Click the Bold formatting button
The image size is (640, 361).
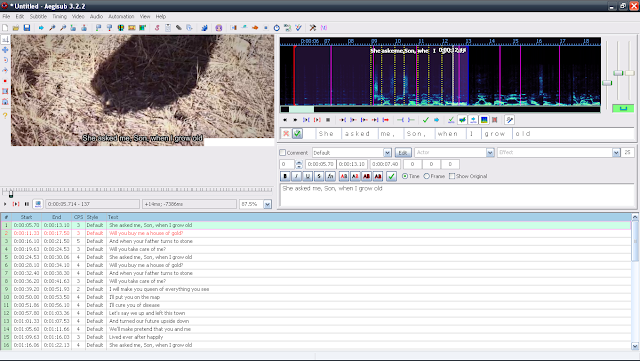(285, 176)
